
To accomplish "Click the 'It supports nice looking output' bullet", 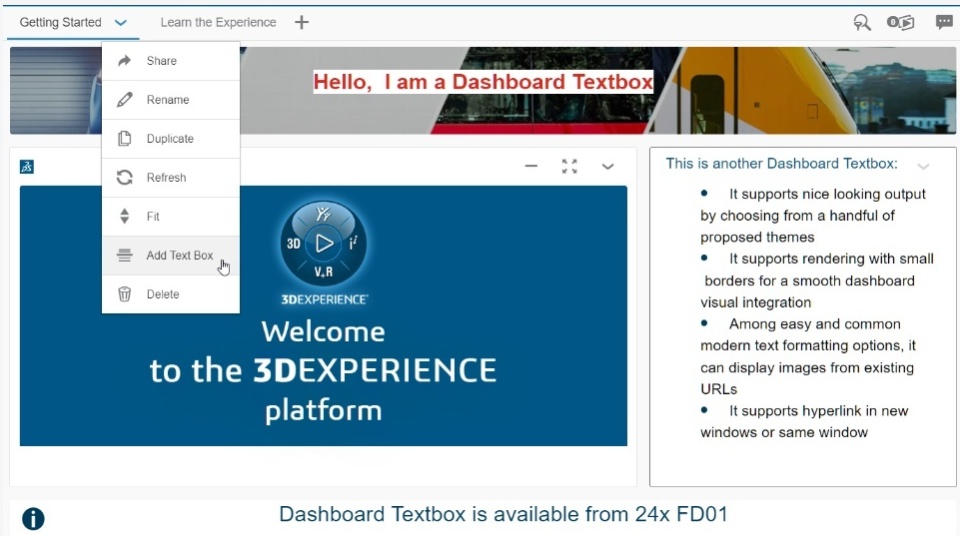I will coord(827,194).
